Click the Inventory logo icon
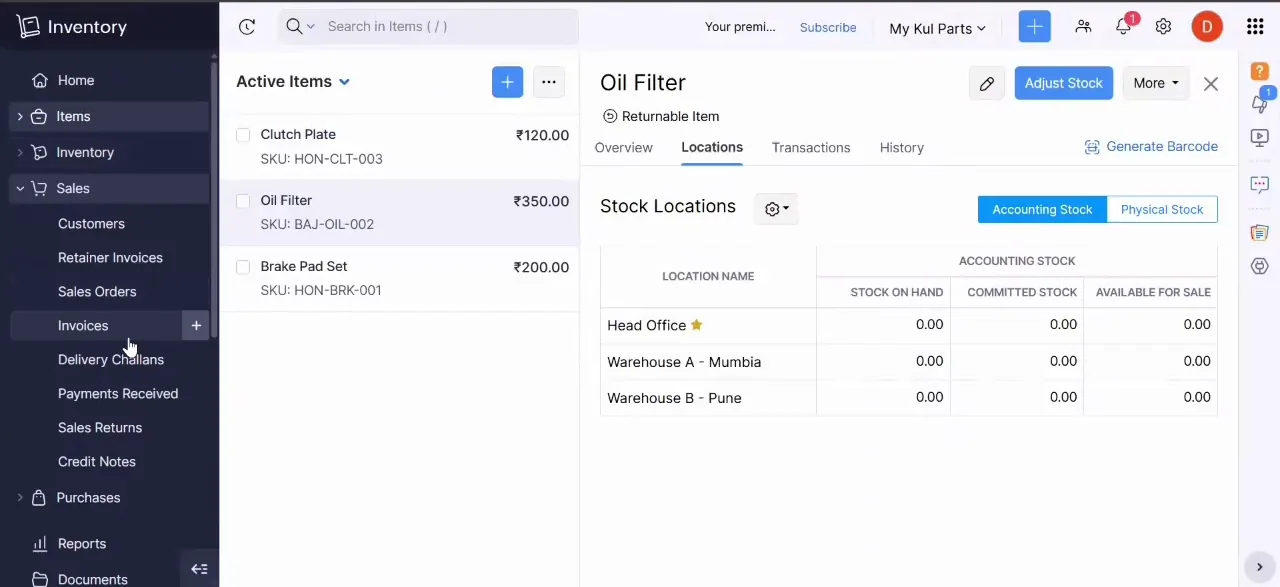 click(x=28, y=27)
